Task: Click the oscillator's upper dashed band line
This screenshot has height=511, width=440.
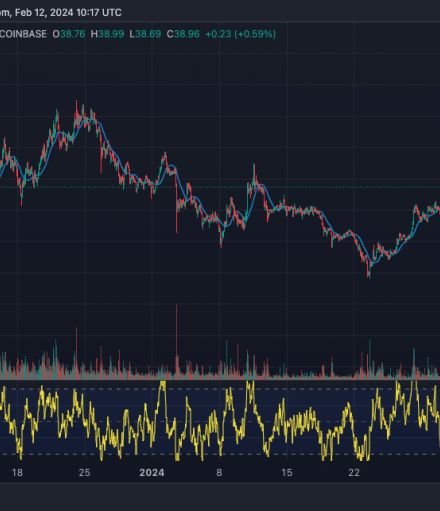Action: tap(220, 389)
